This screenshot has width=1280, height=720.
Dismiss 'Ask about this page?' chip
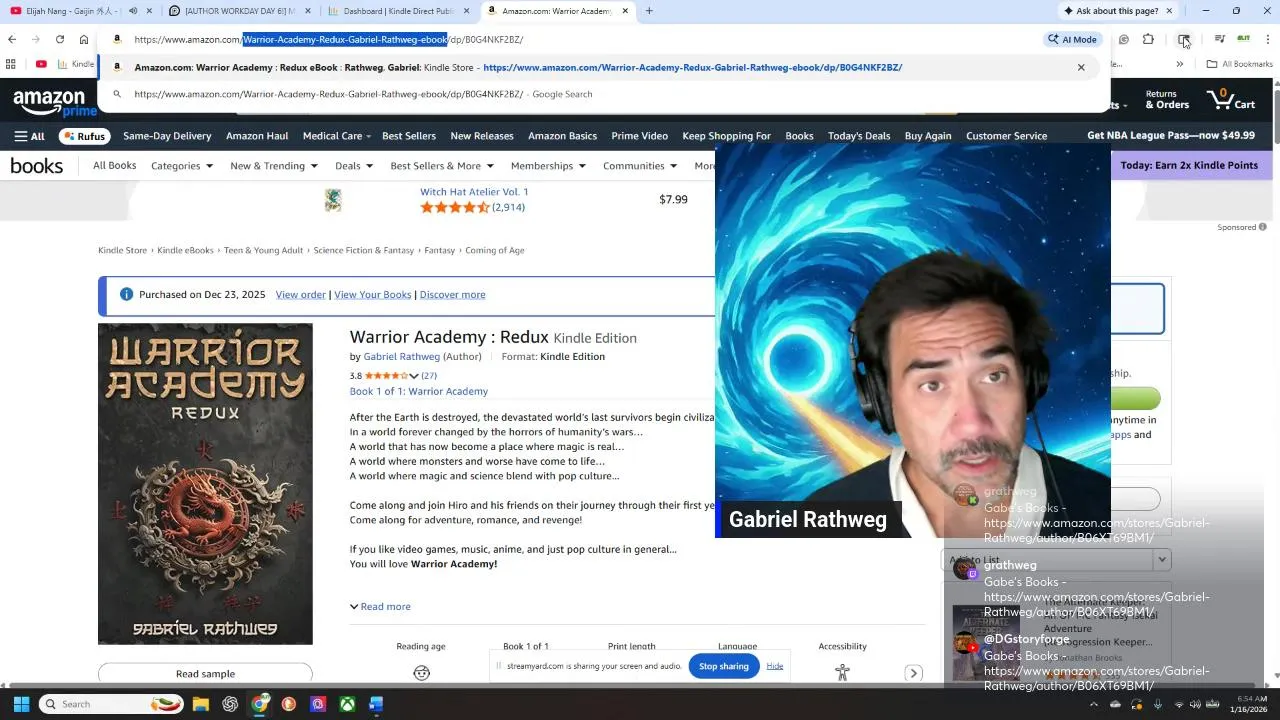click(x=1169, y=11)
